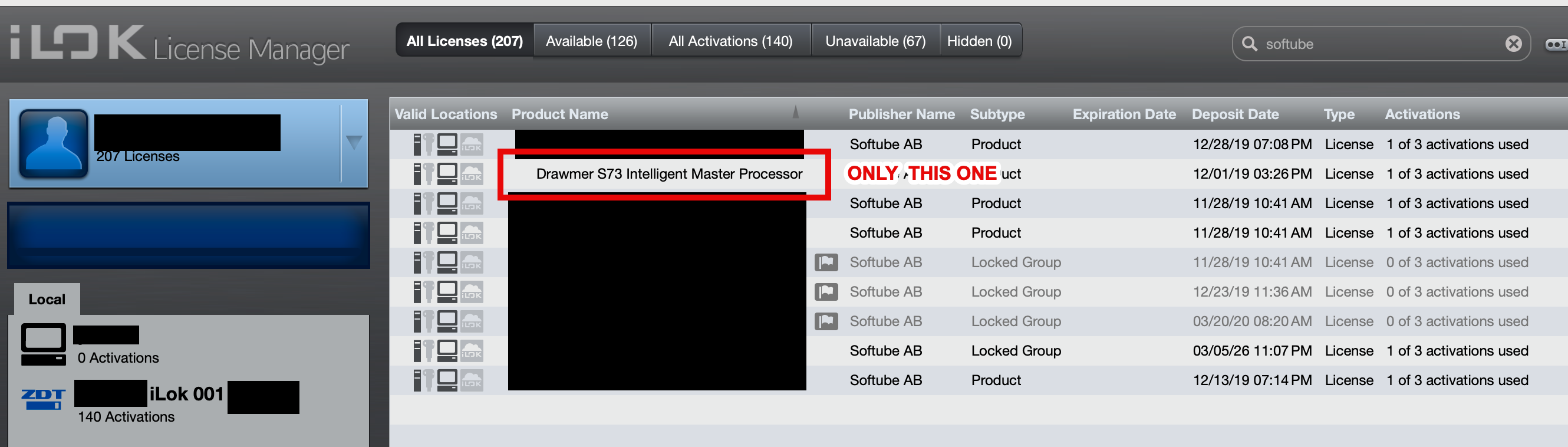Click the valid locations icons in the Drawmer S73 row
The height and width of the screenshot is (447, 1568).
448,174
